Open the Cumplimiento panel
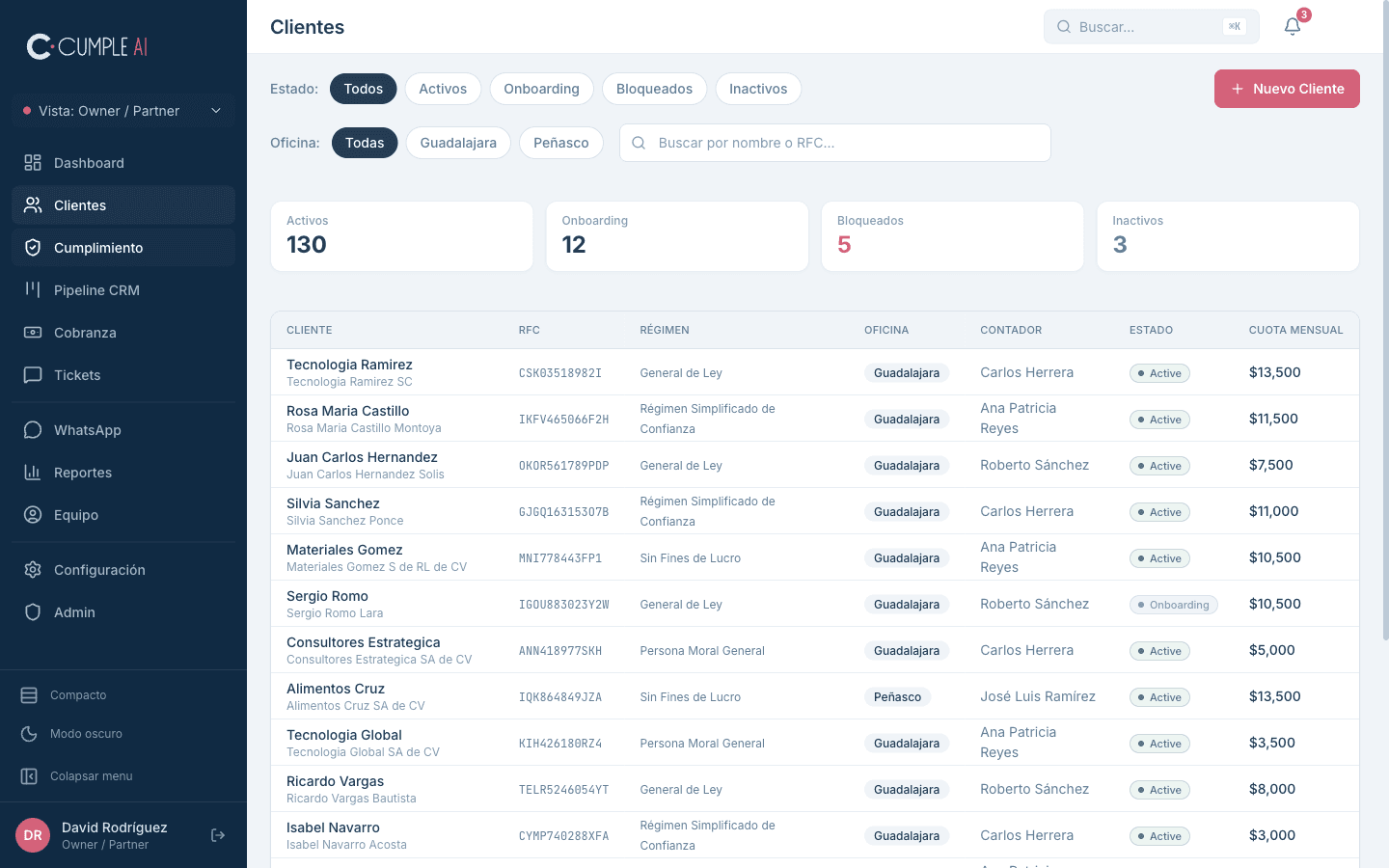The height and width of the screenshot is (868, 1389). [x=96, y=247]
